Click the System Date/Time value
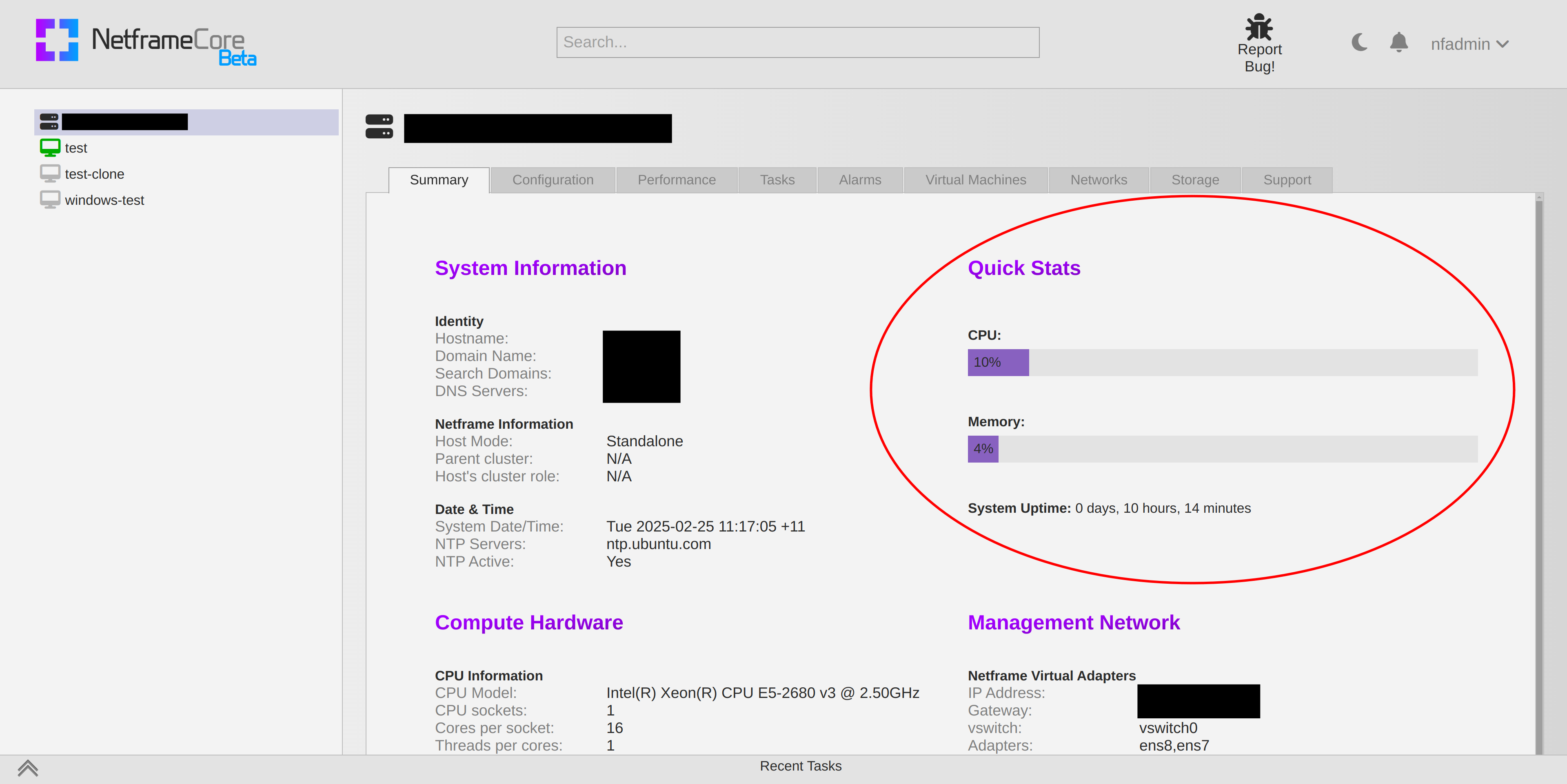This screenshot has height=784, width=1567. coord(705,527)
